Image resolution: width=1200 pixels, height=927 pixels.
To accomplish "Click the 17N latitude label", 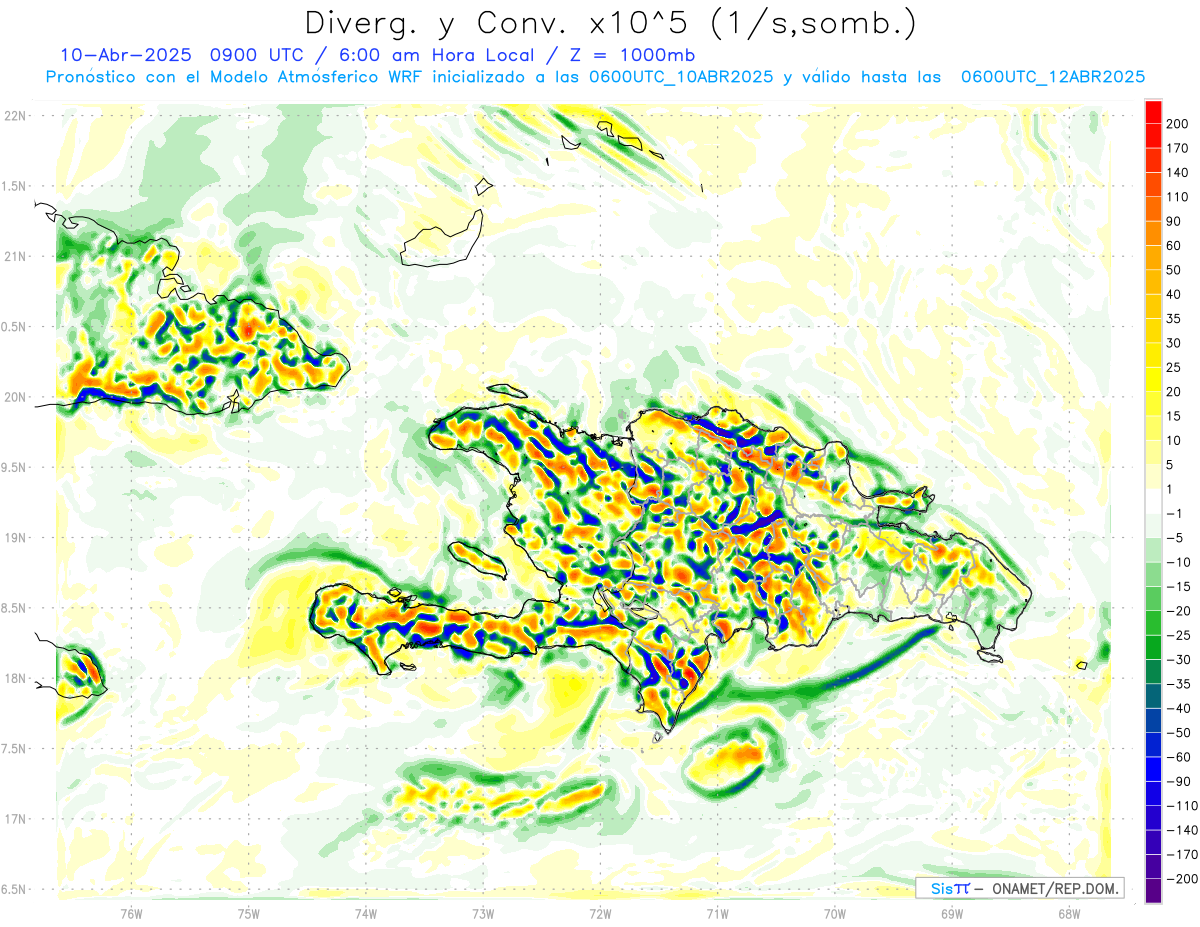I will [x=15, y=819].
